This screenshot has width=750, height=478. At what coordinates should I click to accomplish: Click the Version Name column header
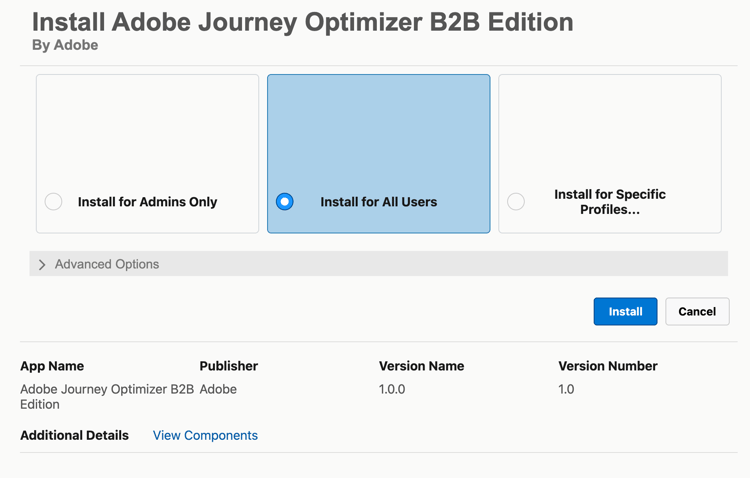point(421,366)
